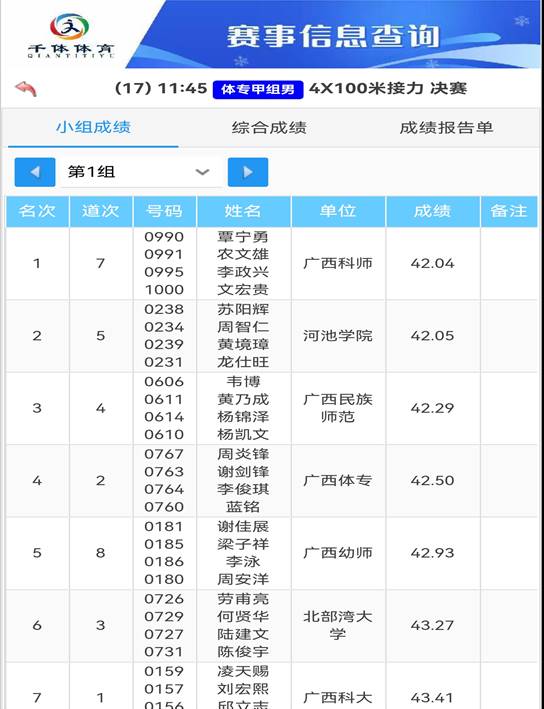Click the event title 4X100米接力 决赛

[x=388, y=89]
